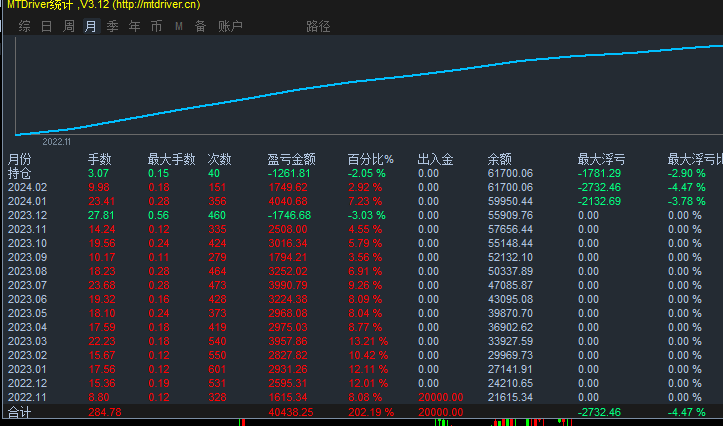The height and width of the screenshot is (426, 723).
Task: Click the -1261.81 position profit value
Action: (x=289, y=173)
